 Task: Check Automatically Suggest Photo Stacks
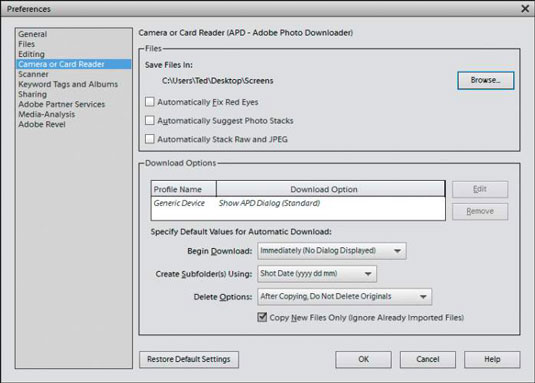click(x=149, y=120)
